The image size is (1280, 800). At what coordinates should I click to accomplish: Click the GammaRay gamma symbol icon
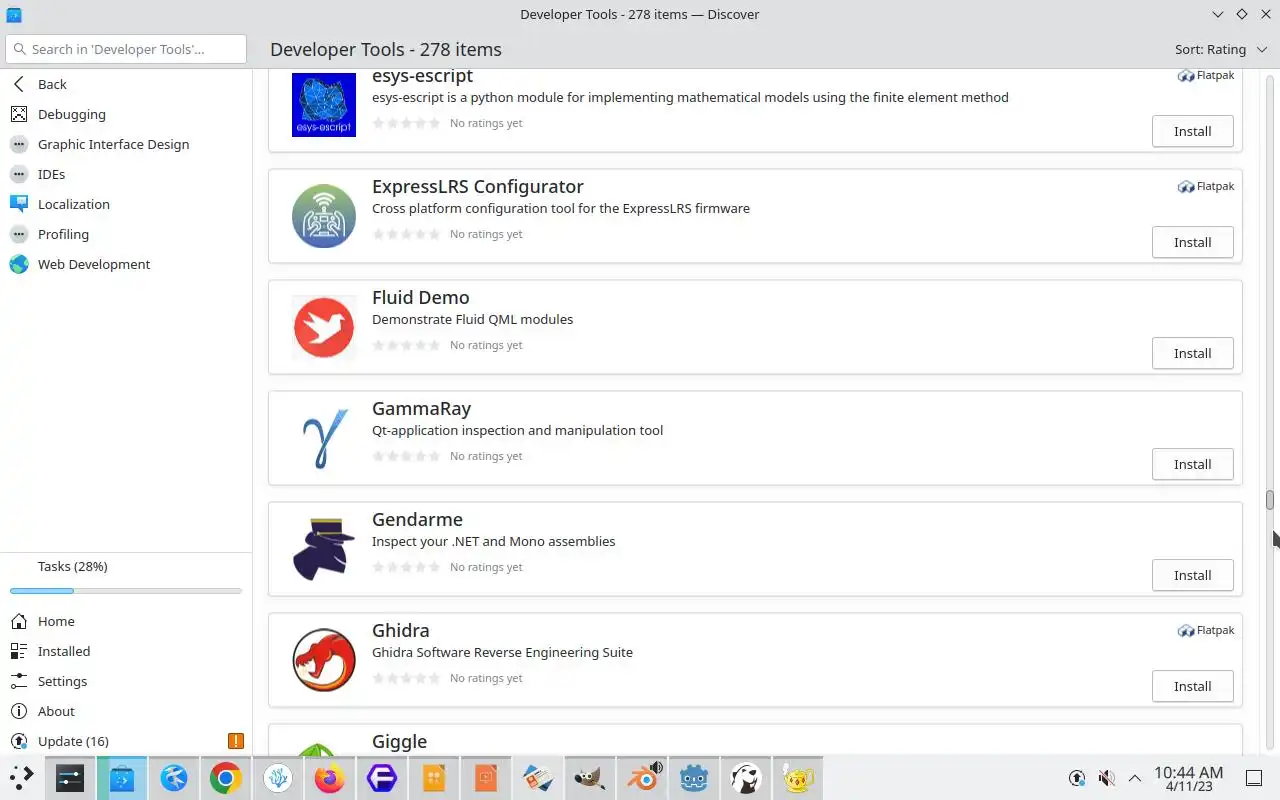click(x=324, y=438)
